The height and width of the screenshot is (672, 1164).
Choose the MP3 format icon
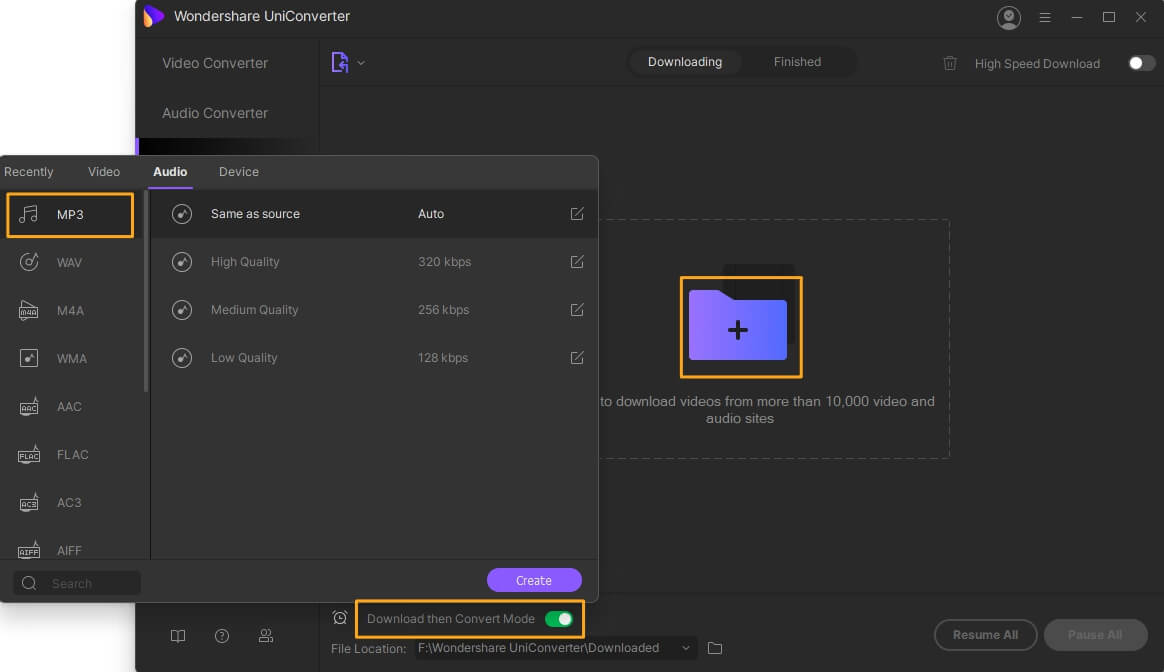pos(28,215)
